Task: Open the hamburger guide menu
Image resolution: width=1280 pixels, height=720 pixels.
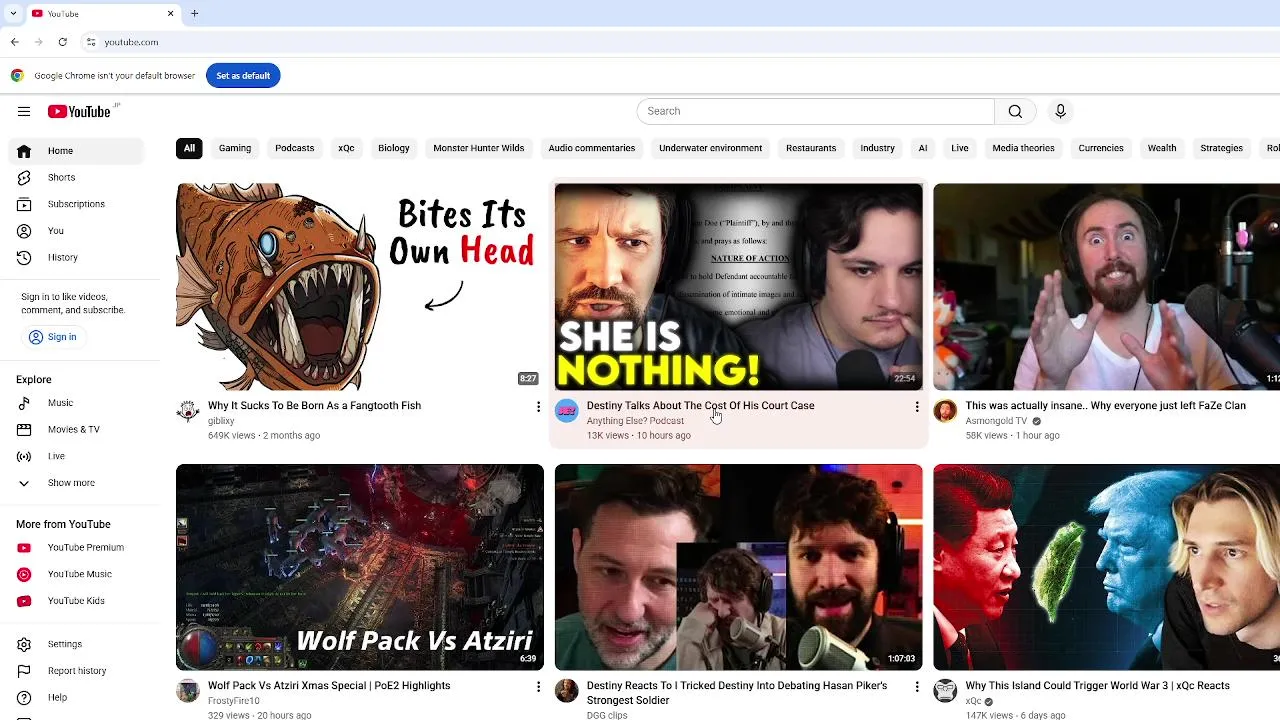Action: pyautogui.click(x=24, y=112)
